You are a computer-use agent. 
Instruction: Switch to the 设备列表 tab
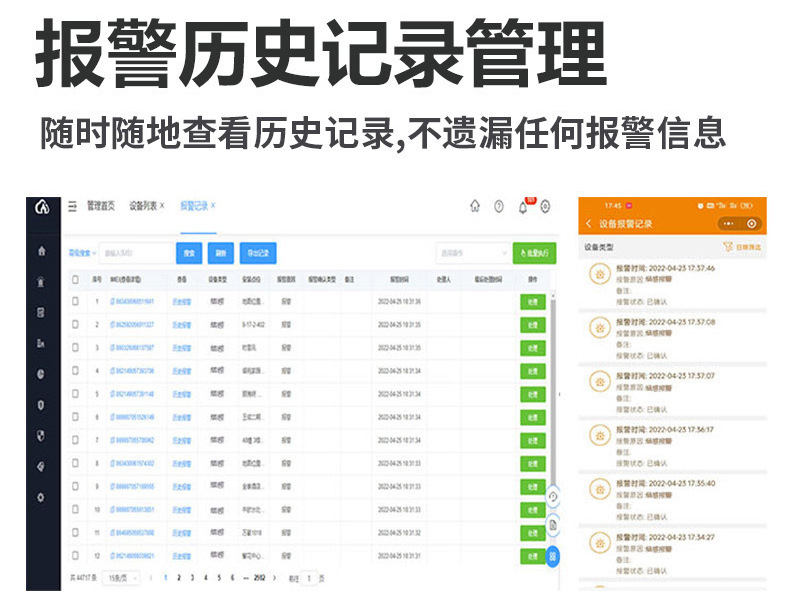pyautogui.click(x=143, y=206)
